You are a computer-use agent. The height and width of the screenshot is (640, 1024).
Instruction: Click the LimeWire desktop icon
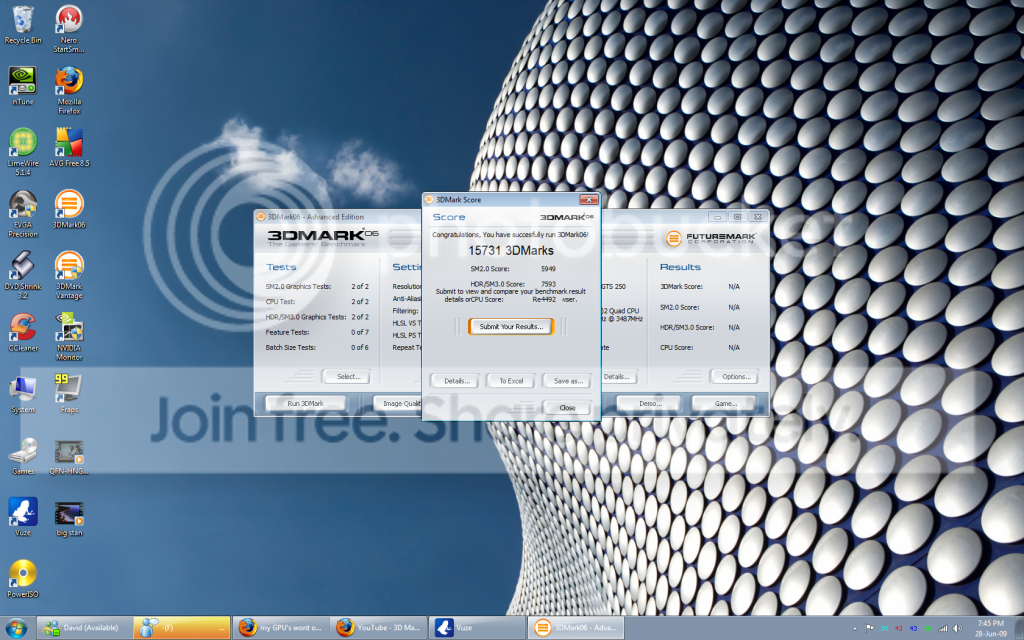point(22,143)
